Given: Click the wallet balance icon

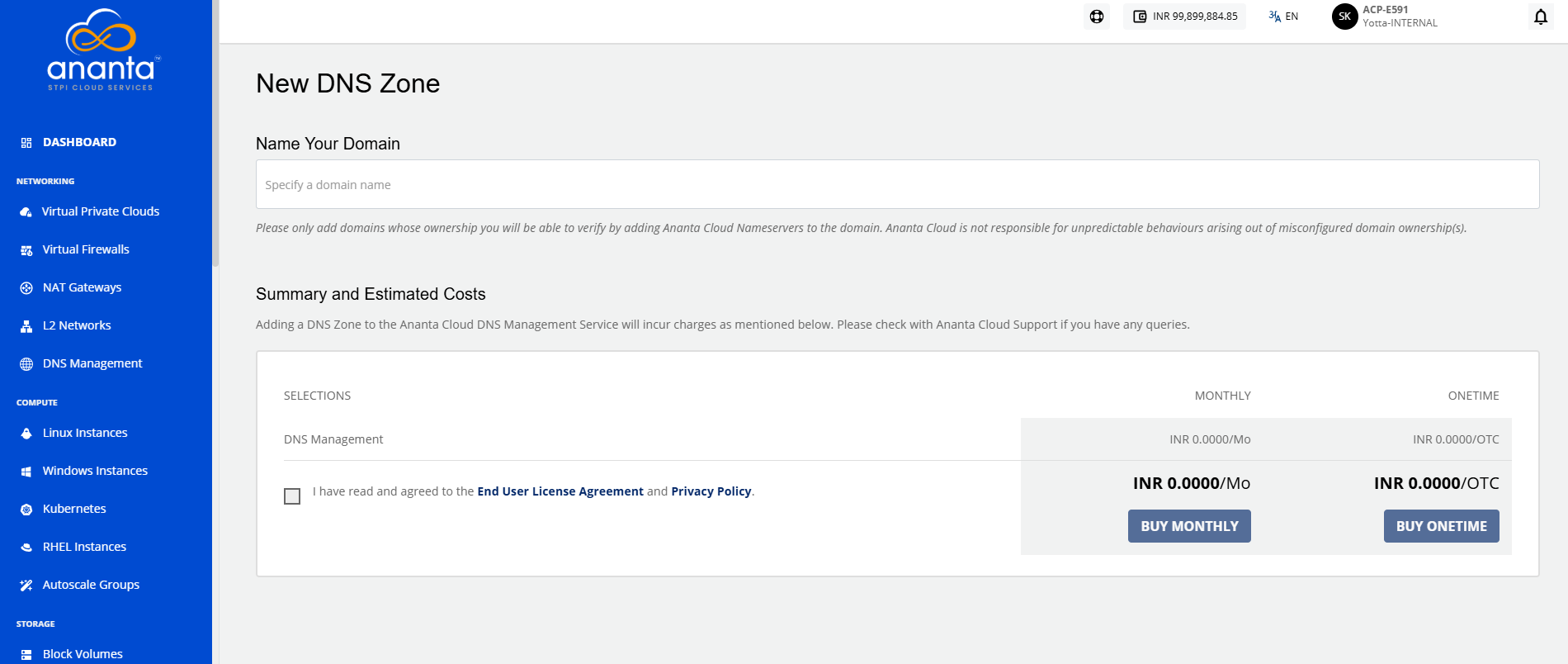Looking at the screenshot, I should [1140, 17].
